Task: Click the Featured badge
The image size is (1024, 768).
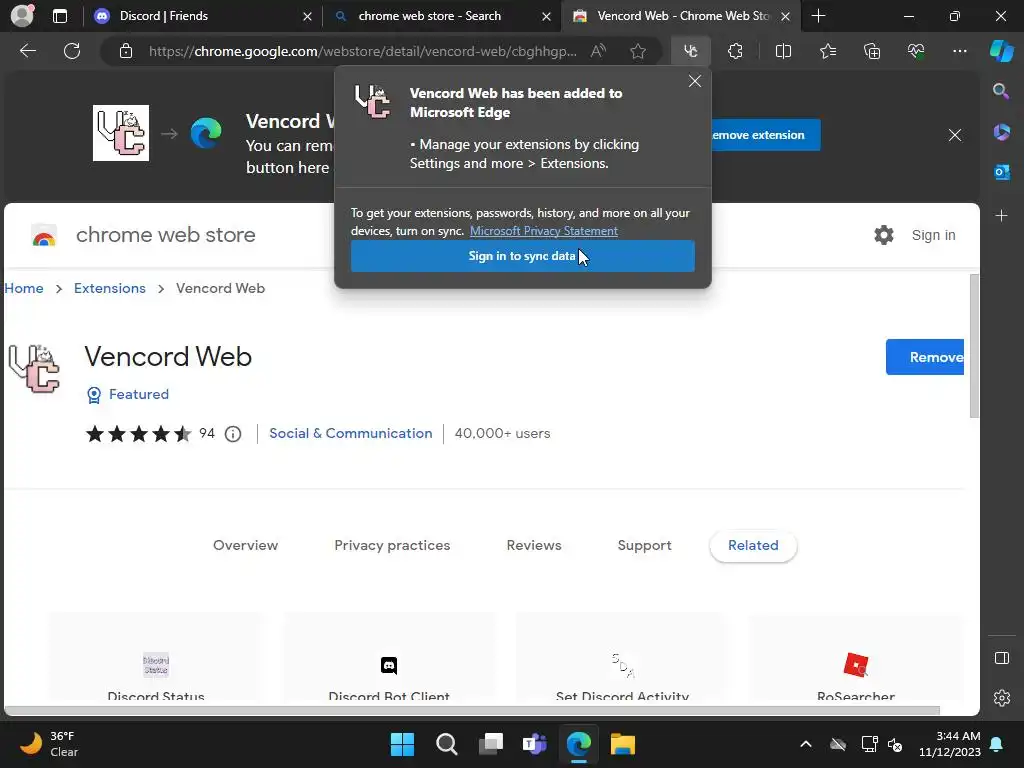Action: pos(128,394)
